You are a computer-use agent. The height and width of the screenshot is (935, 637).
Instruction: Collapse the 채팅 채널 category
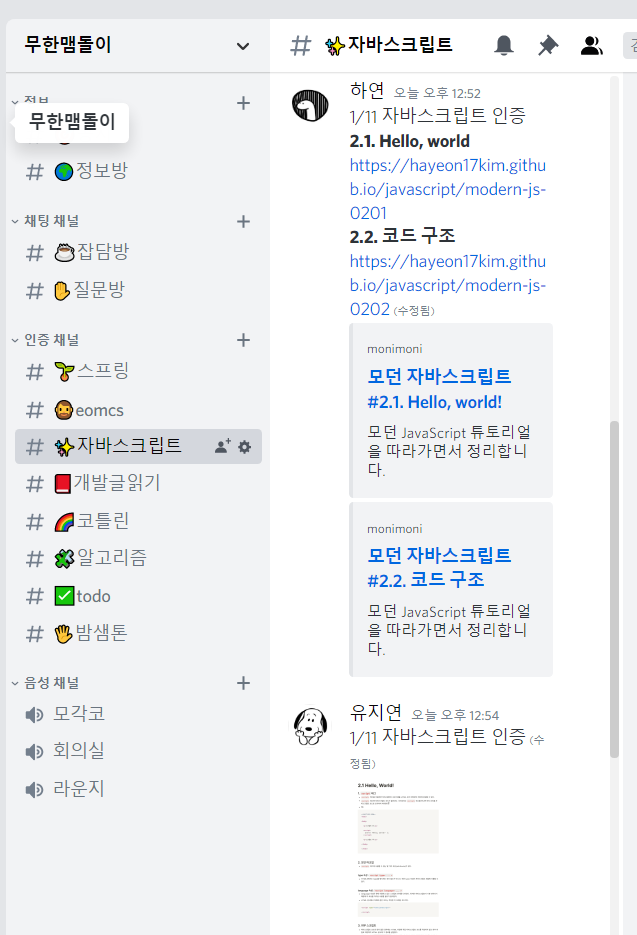click(45, 221)
